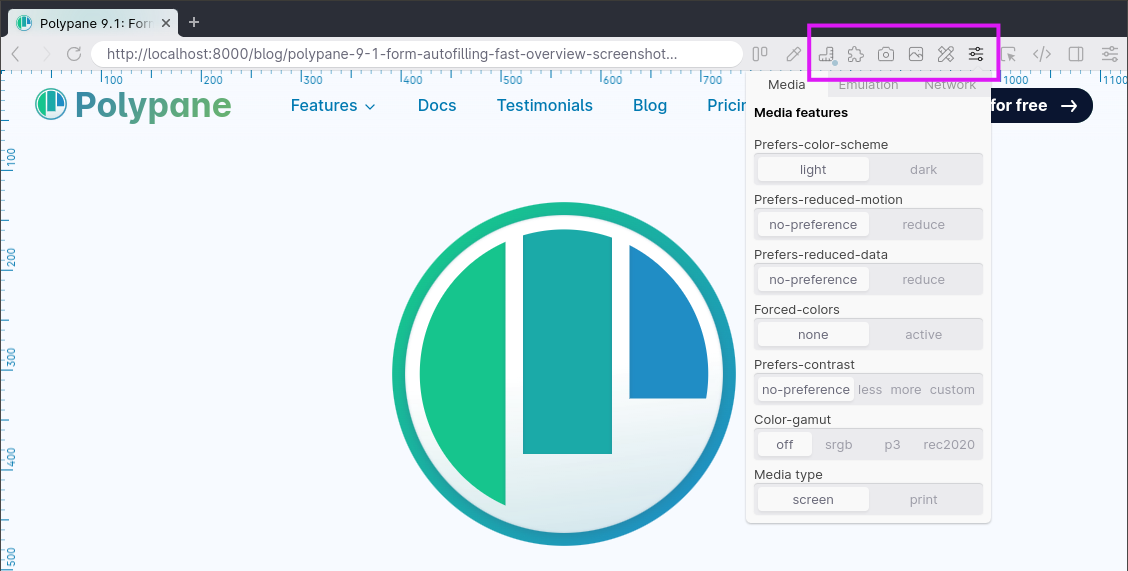Click the camera screenshot icon
This screenshot has width=1128, height=571.
pyautogui.click(x=886, y=54)
